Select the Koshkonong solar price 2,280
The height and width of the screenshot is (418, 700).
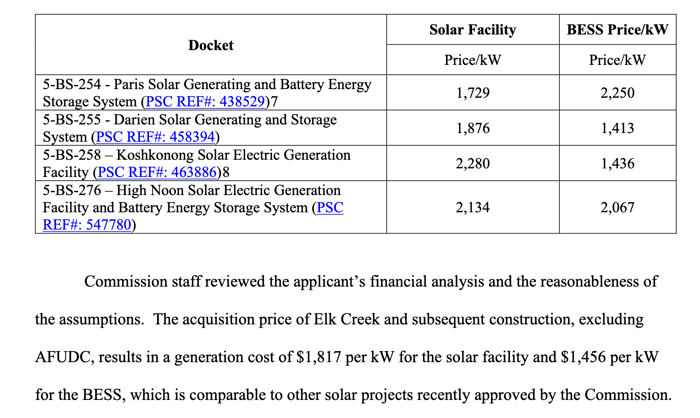[x=472, y=163]
